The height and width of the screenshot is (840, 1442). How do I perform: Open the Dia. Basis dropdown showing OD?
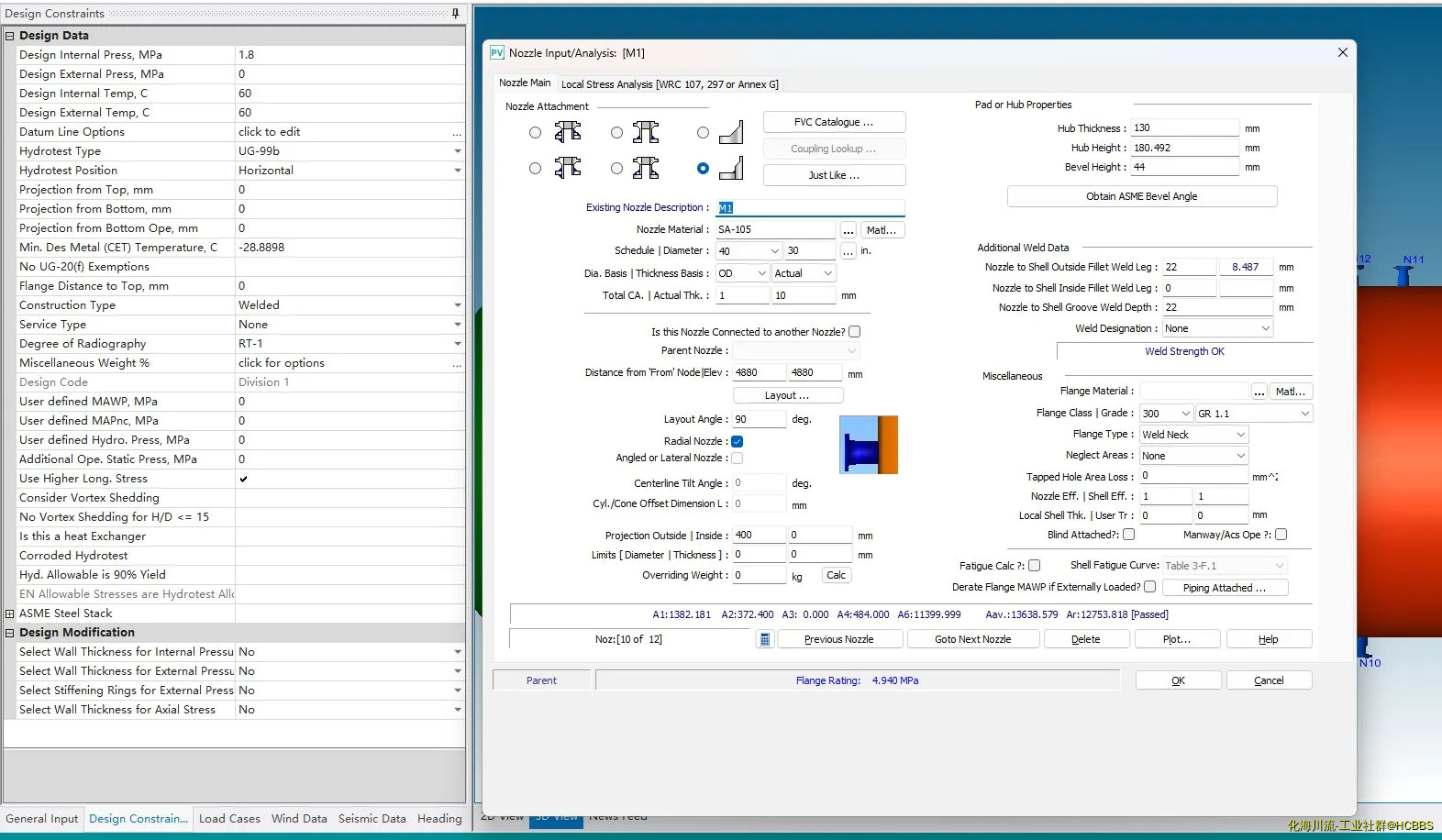742,273
